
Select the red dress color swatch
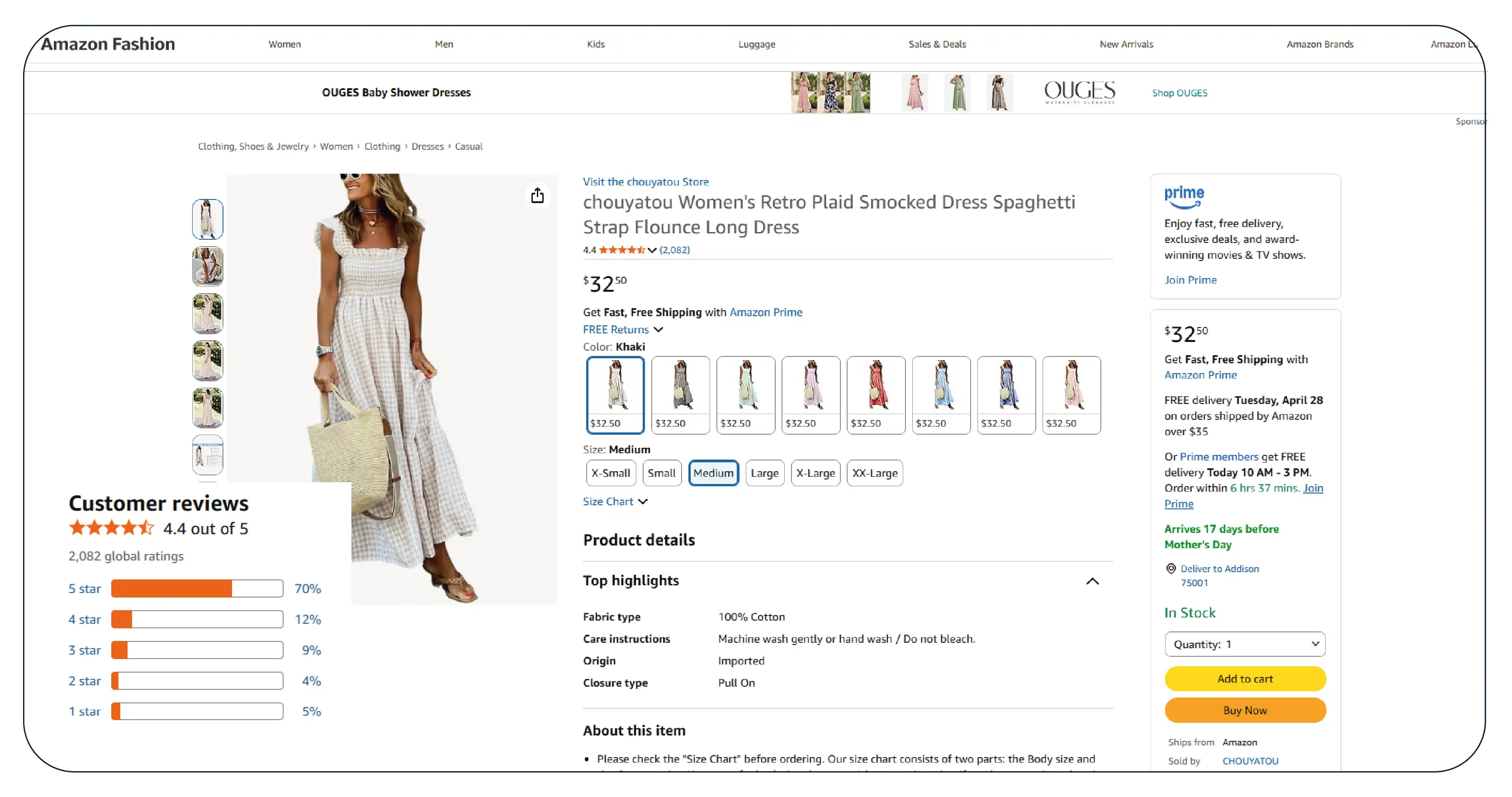876,394
